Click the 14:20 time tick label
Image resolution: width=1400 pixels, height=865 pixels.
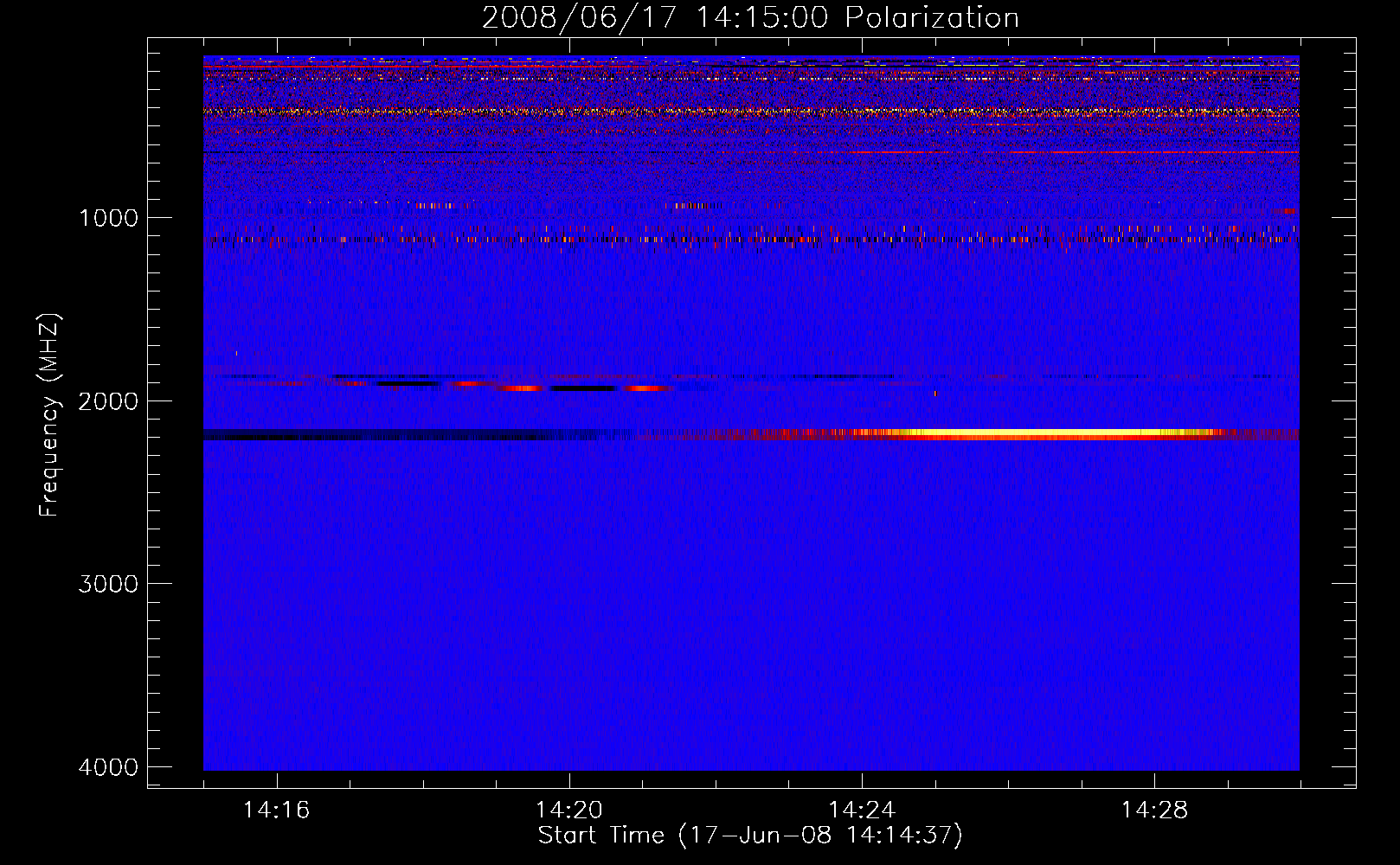tap(569, 811)
